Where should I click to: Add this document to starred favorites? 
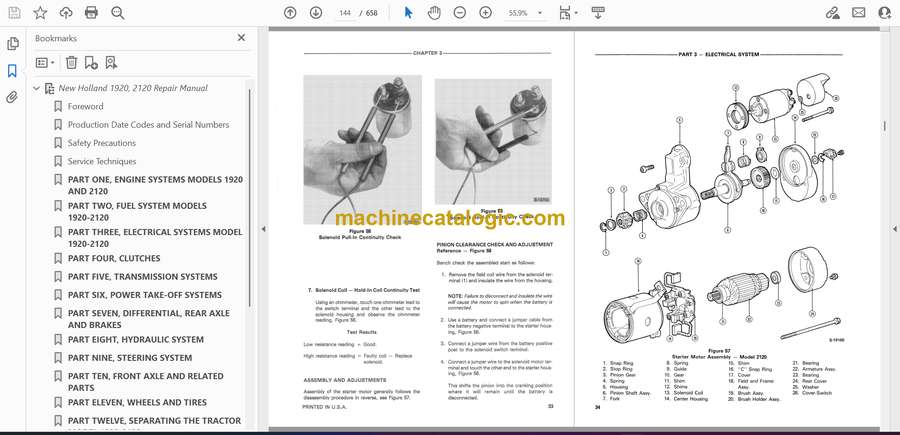[x=40, y=13]
